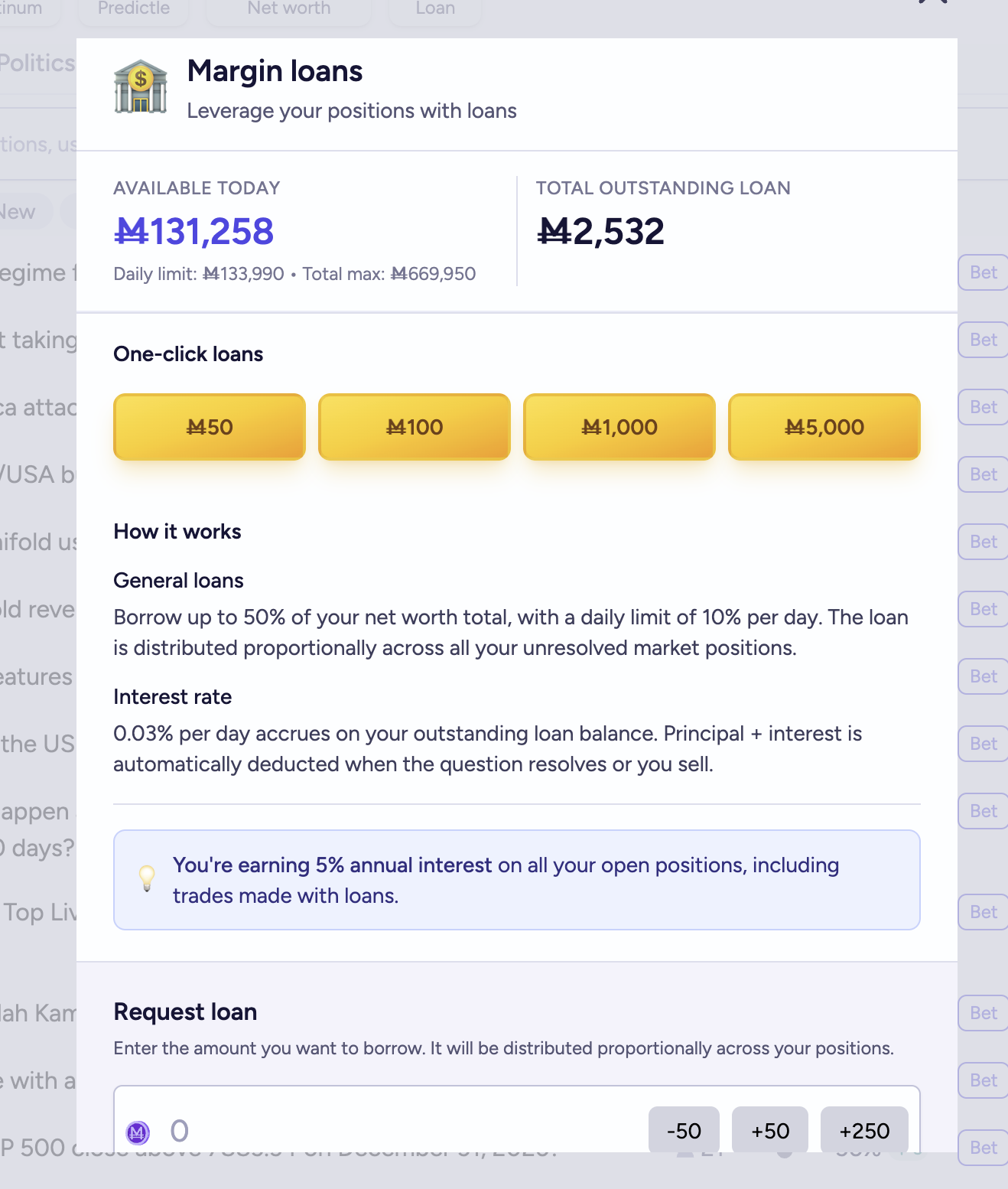Increase loan amount using +50 button
The height and width of the screenshot is (1189, 1008).
click(x=770, y=1131)
